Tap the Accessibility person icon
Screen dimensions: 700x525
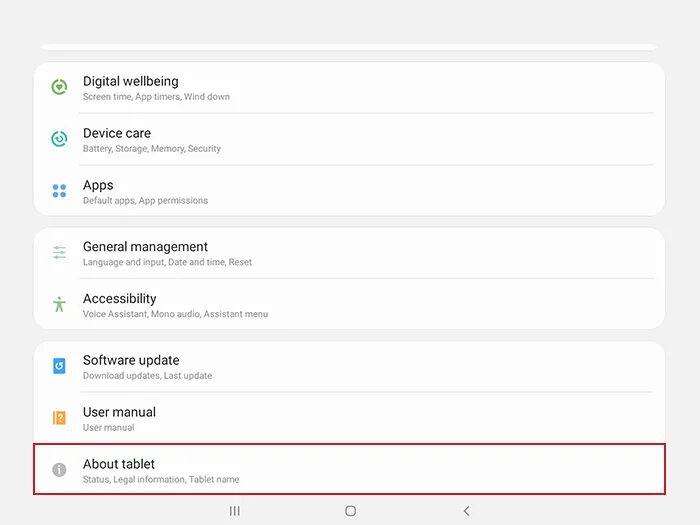[x=59, y=304]
